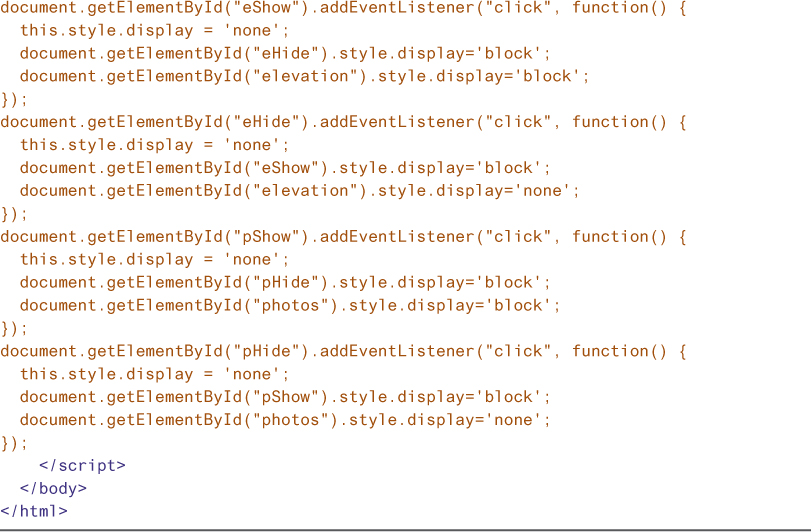Click the line setting "elevation" display to 'block'
The height and width of the screenshot is (532, 811).
pyautogui.click(x=305, y=77)
